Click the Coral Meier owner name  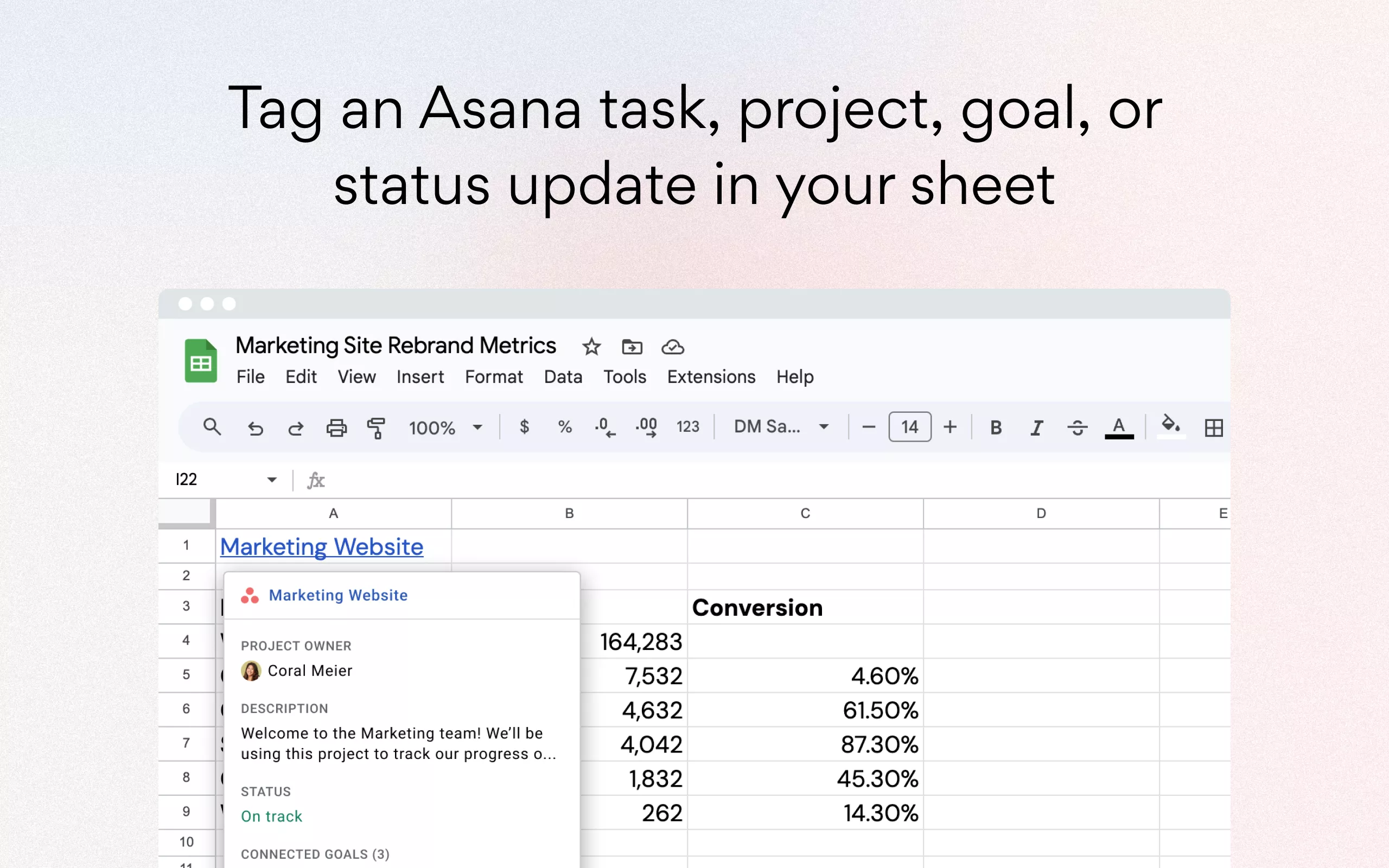pos(310,671)
